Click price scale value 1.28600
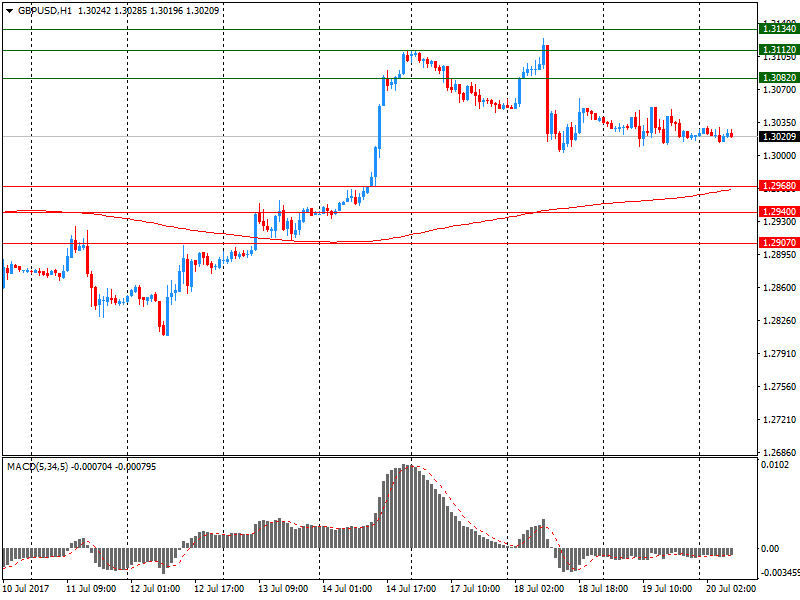The width and height of the screenshot is (800, 600). (x=779, y=288)
